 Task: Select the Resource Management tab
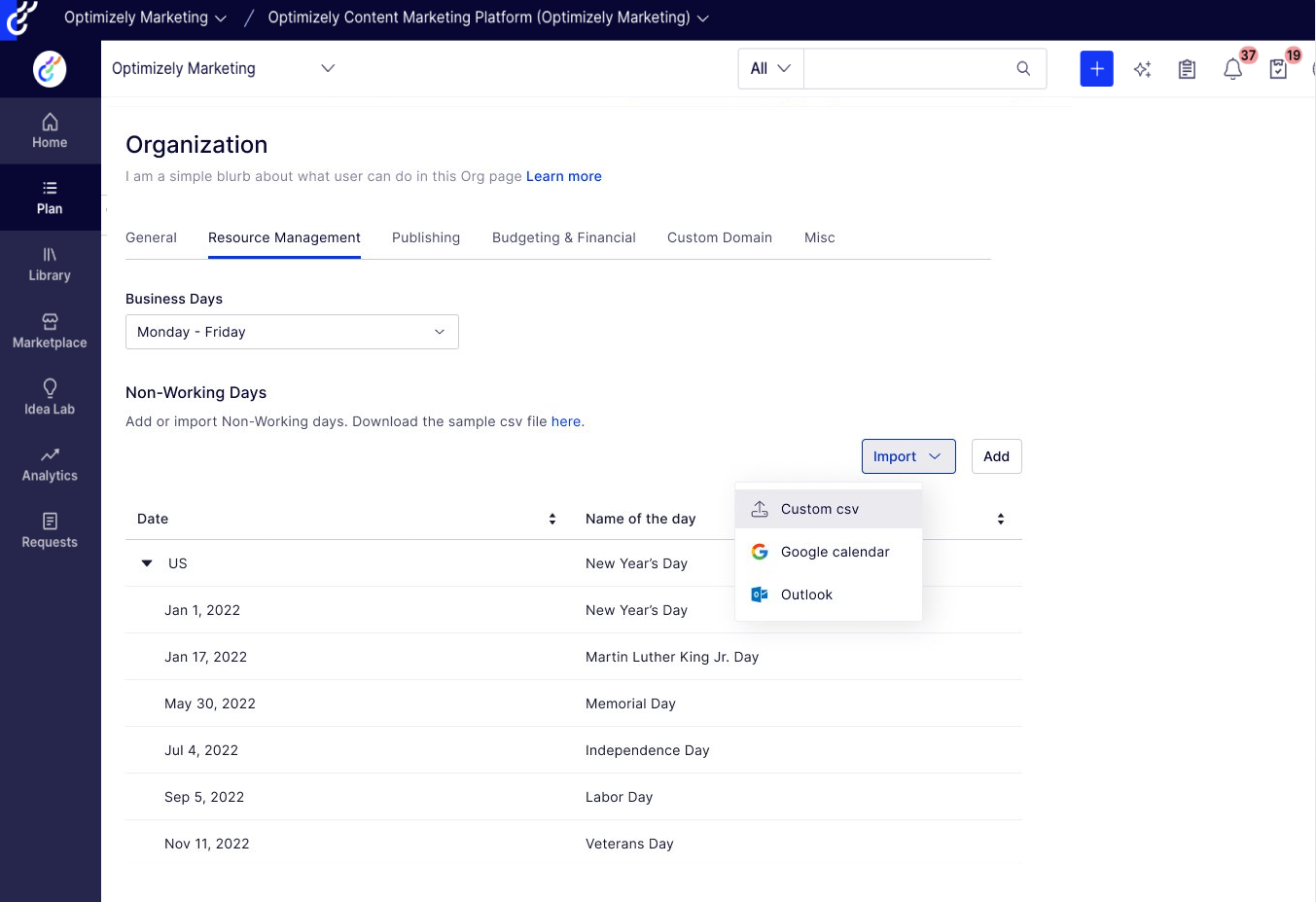(284, 237)
